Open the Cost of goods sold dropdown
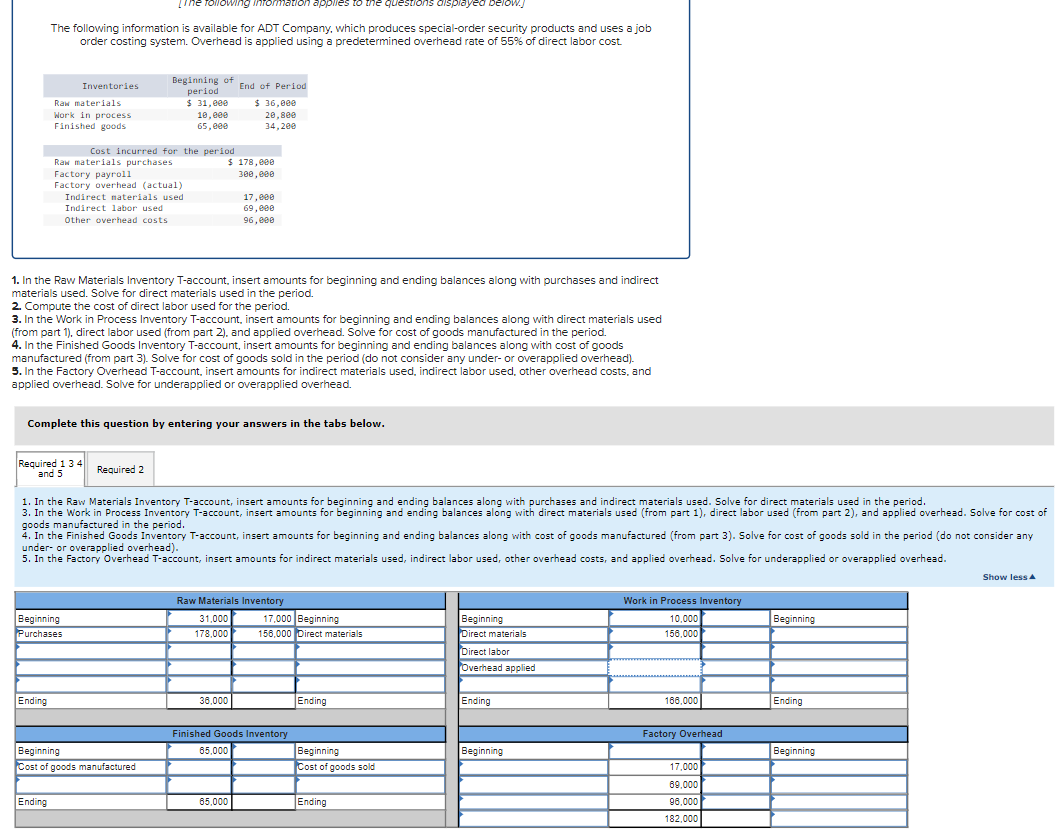The width and height of the screenshot is (1063, 831). (x=370, y=767)
